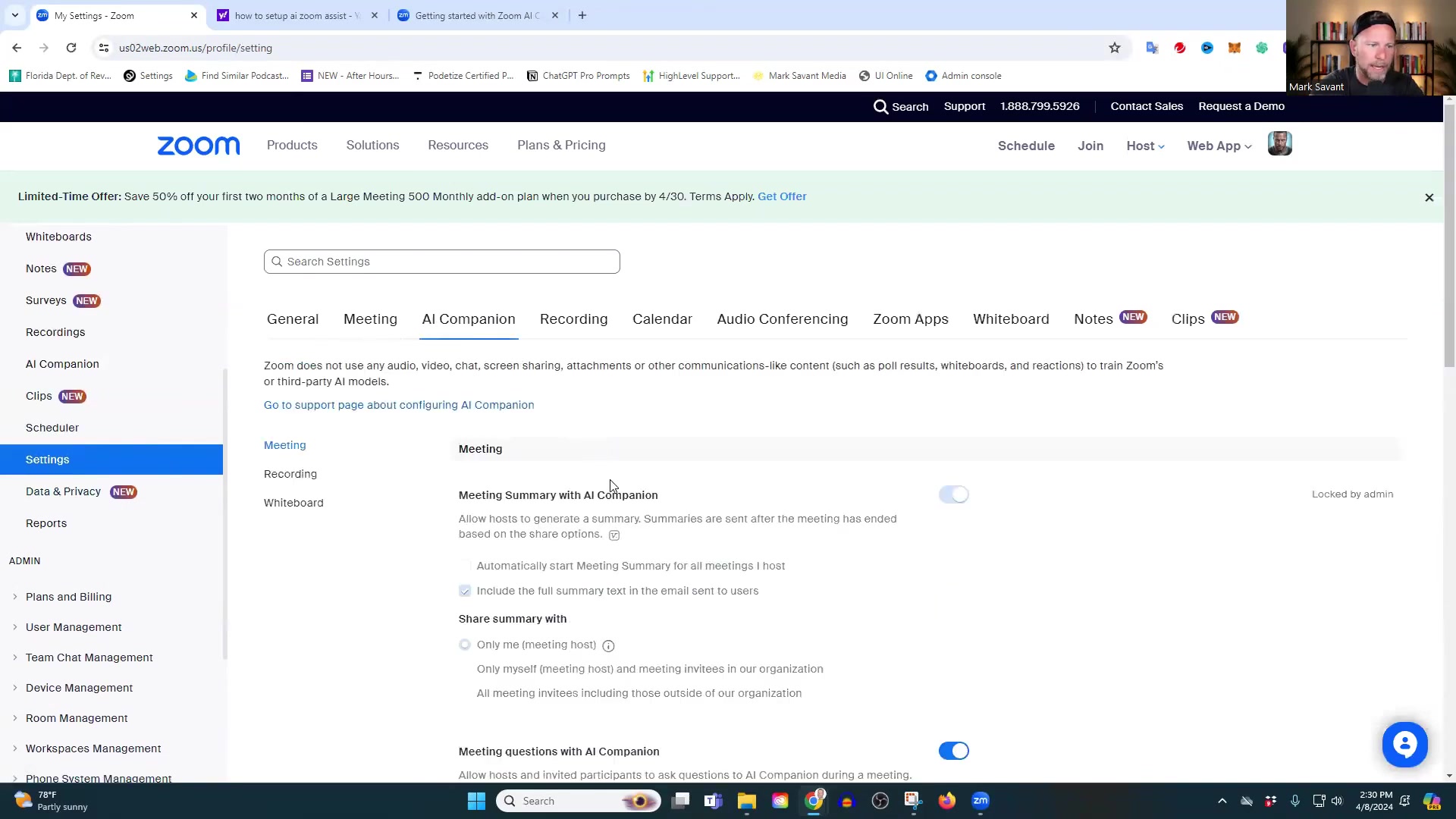Go back with the browser back arrow

click(17, 48)
